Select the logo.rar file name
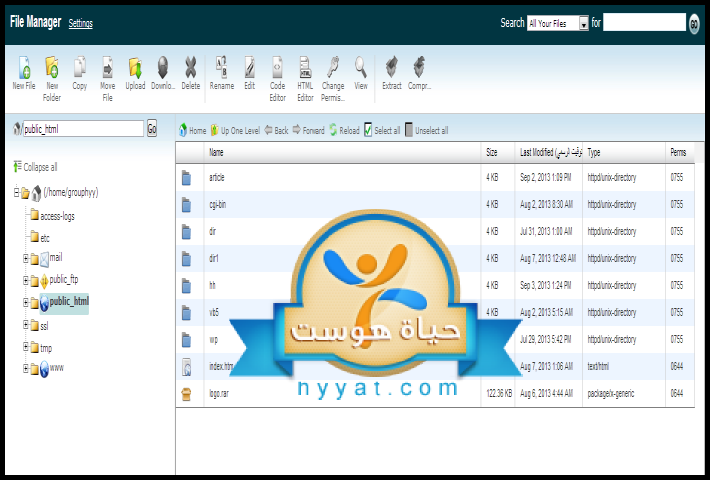The height and width of the screenshot is (480, 710). pos(219,394)
